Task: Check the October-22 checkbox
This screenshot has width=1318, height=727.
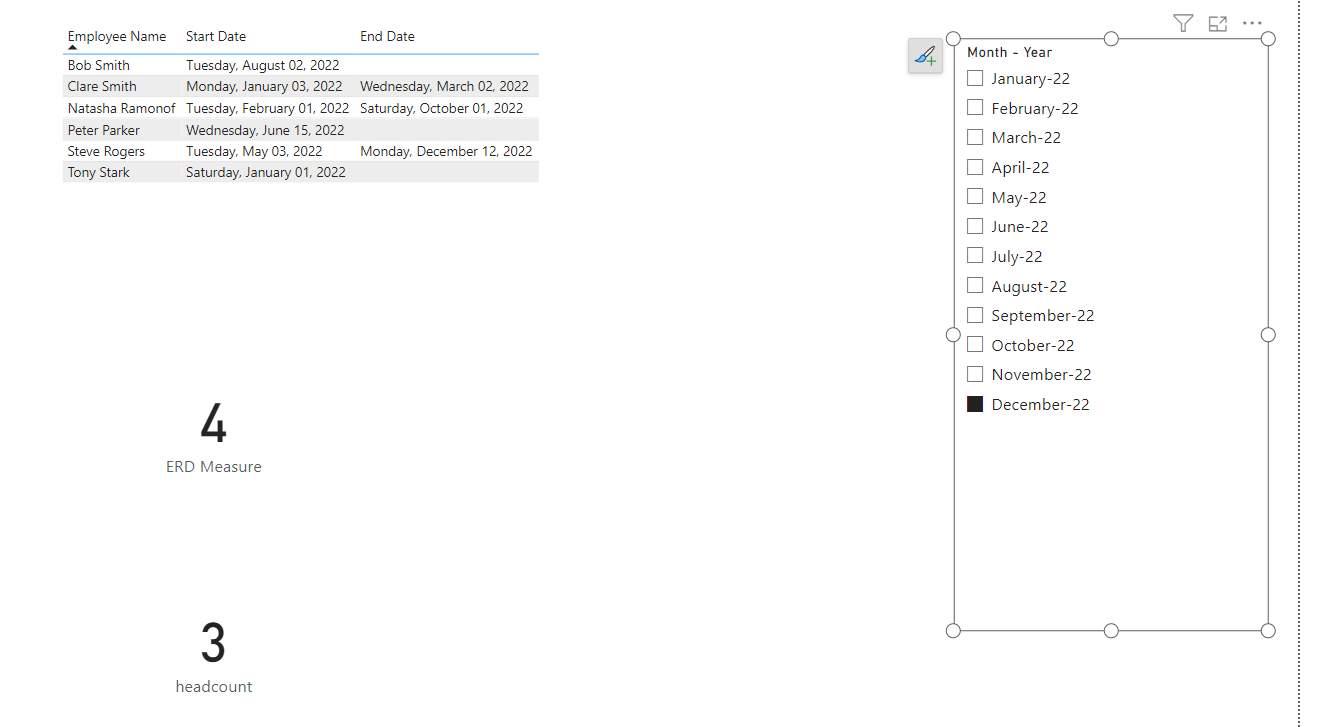Action: (x=975, y=345)
